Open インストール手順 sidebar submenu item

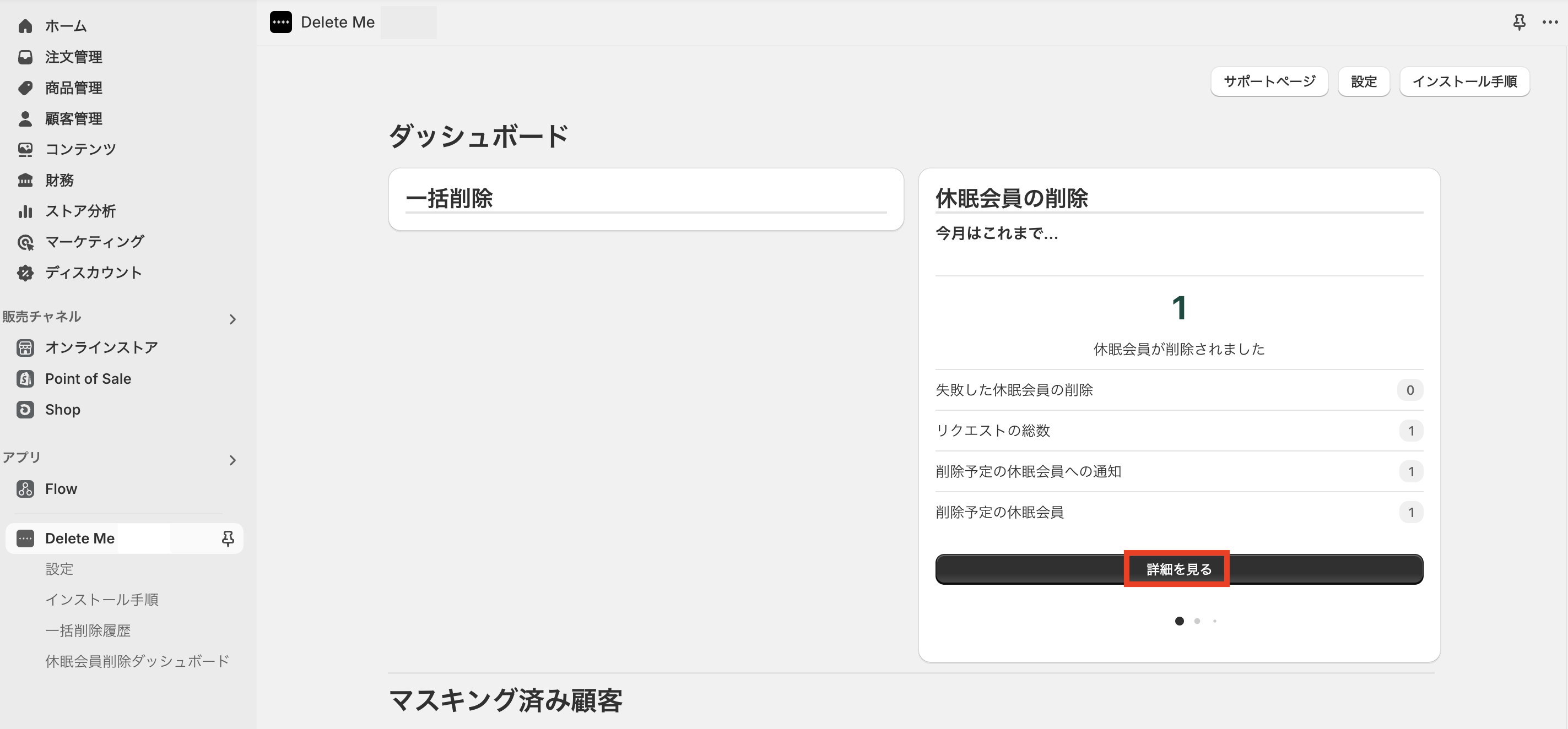[102, 600]
